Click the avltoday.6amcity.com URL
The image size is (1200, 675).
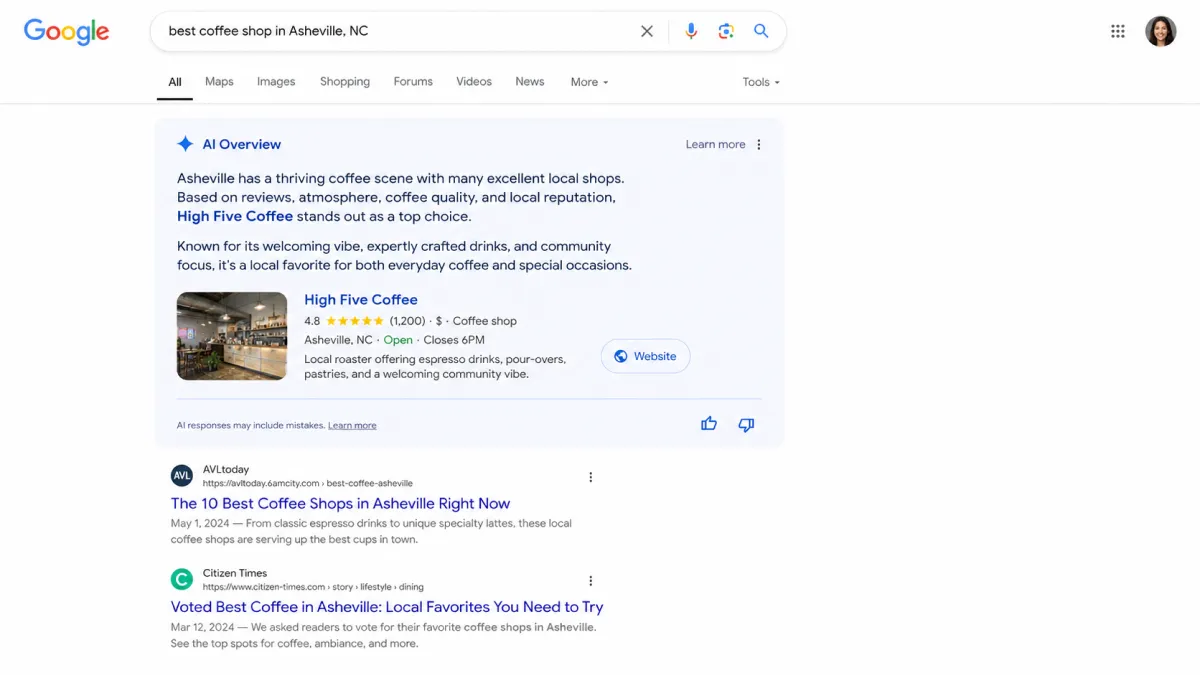(x=308, y=483)
